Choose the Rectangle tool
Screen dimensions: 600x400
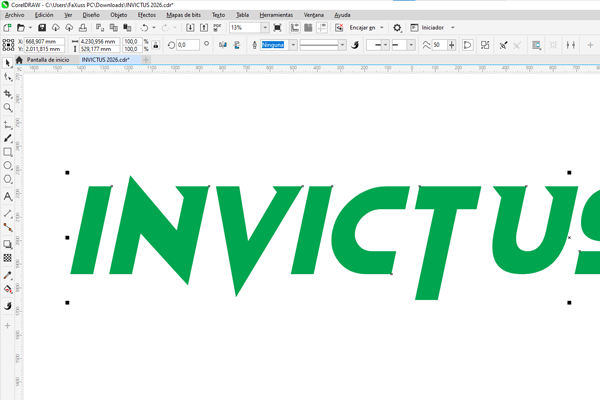coord(8,152)
